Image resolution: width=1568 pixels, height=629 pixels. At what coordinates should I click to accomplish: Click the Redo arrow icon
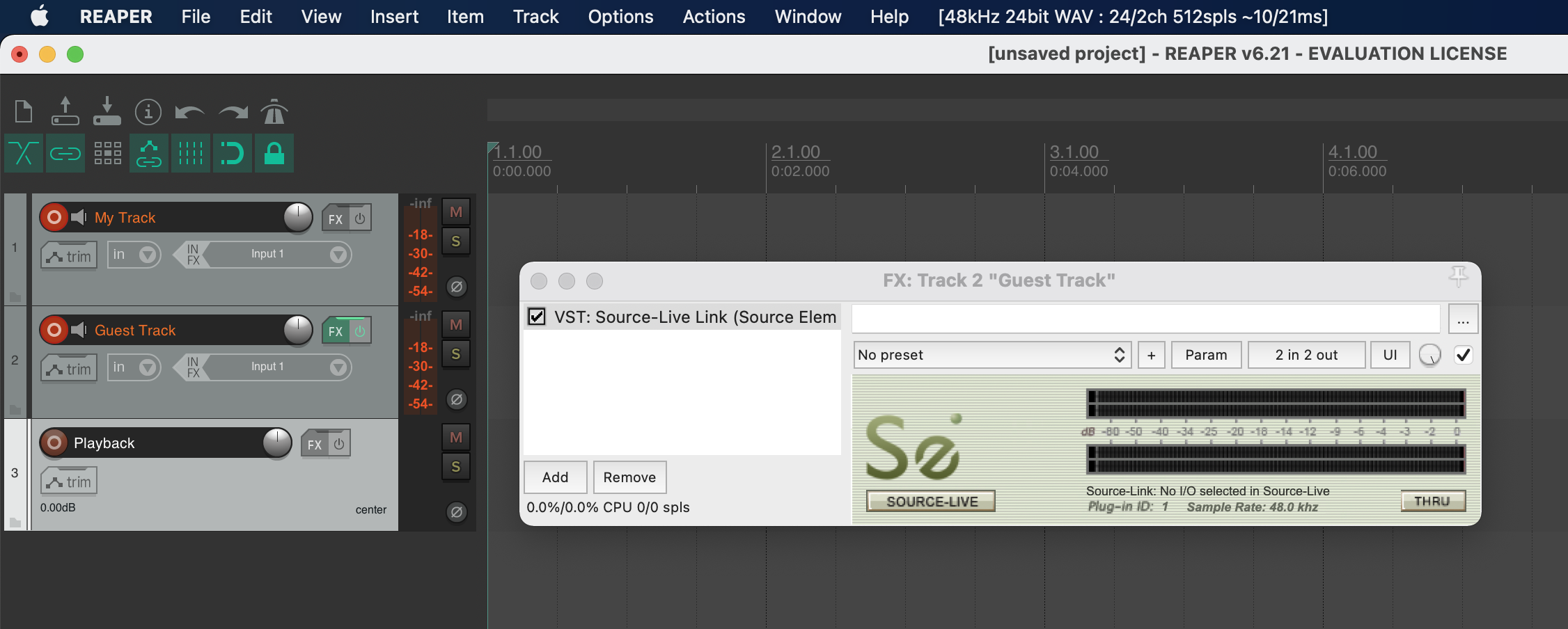tap(233, 112)
